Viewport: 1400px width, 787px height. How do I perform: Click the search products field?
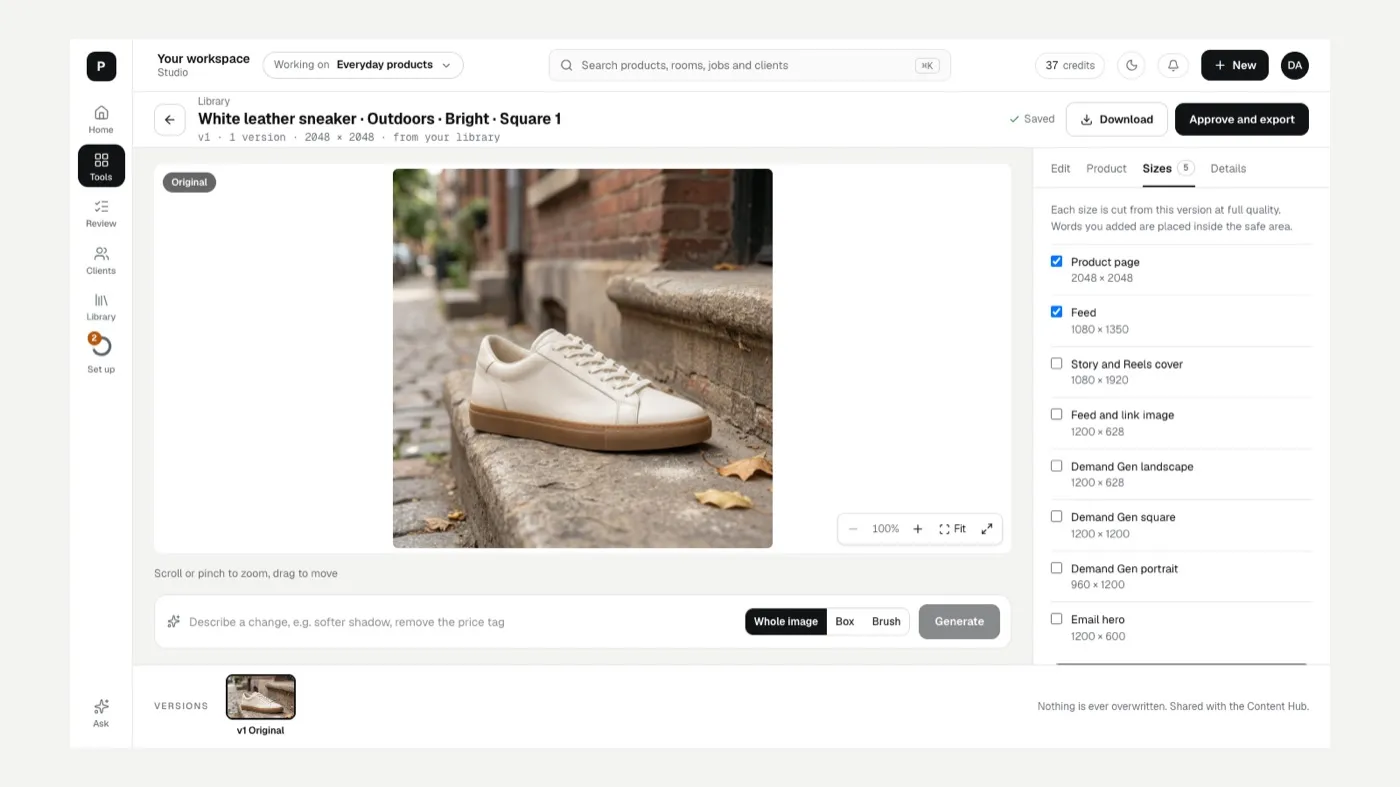click(750, 65)
